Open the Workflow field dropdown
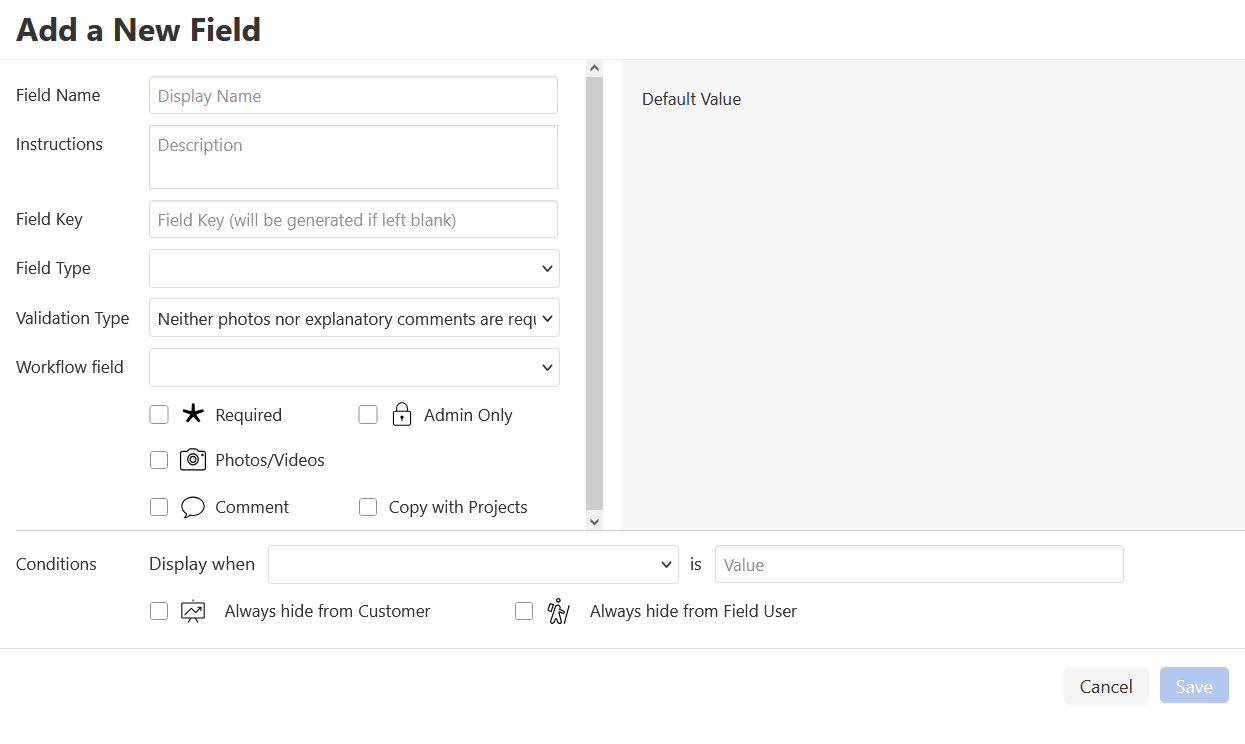This screenshot has width=1245, height=744. click(354, 367)
